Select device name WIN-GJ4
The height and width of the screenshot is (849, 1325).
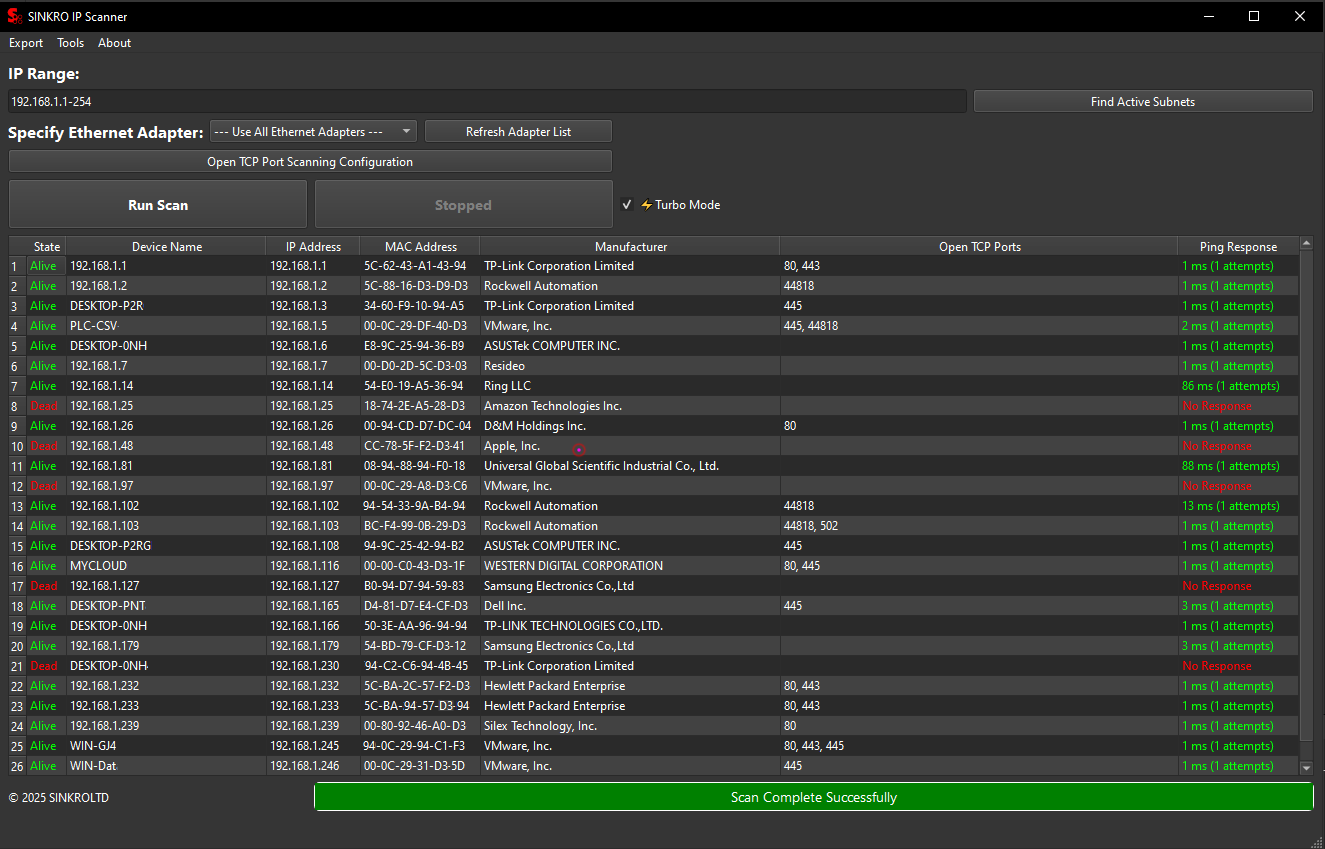click(x=93, y=746)
